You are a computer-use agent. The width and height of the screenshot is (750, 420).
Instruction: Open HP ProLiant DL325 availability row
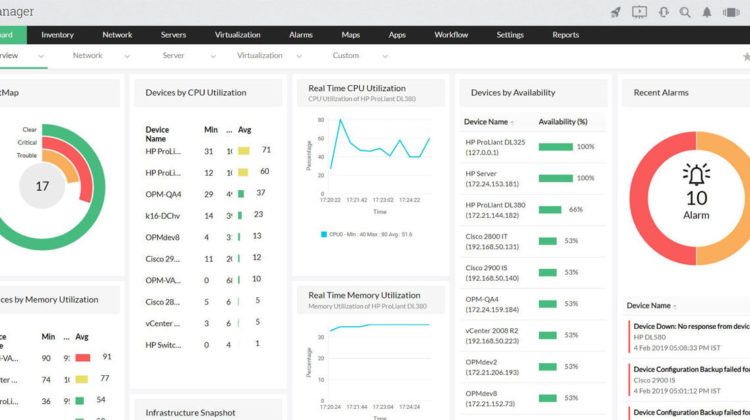(x=532, y=147)
